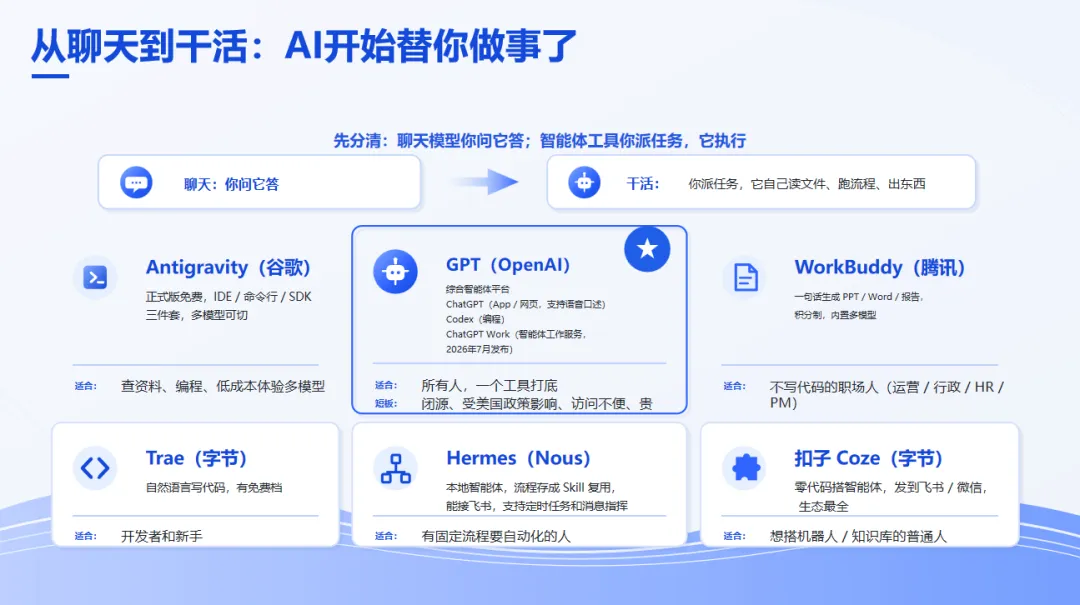Click the code brackets icon beside Trae
This screenshot has width=1080, height=605.
click(95, 468)
